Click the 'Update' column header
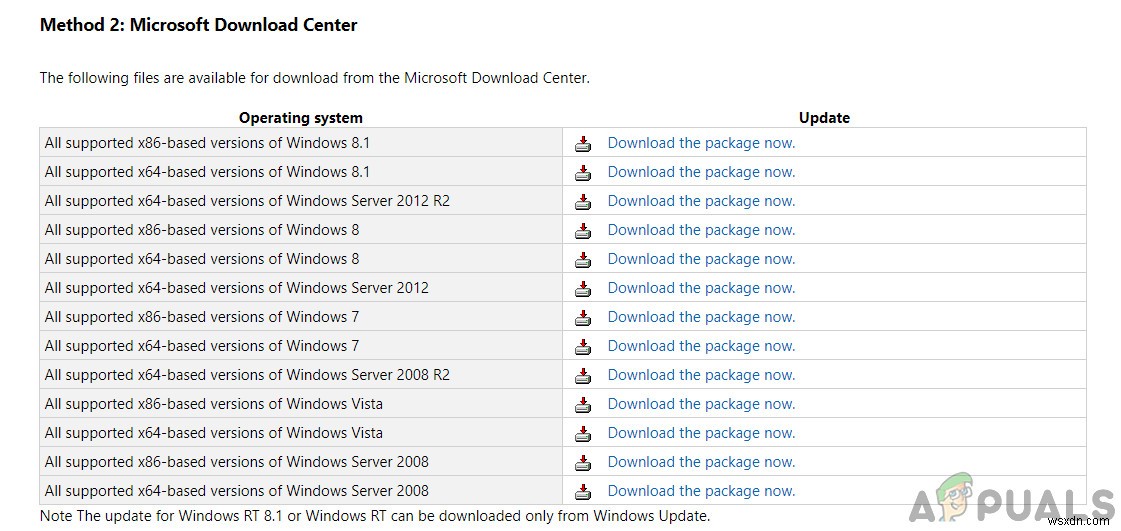This screenshot has height=531, width=1121. [824, 118]
